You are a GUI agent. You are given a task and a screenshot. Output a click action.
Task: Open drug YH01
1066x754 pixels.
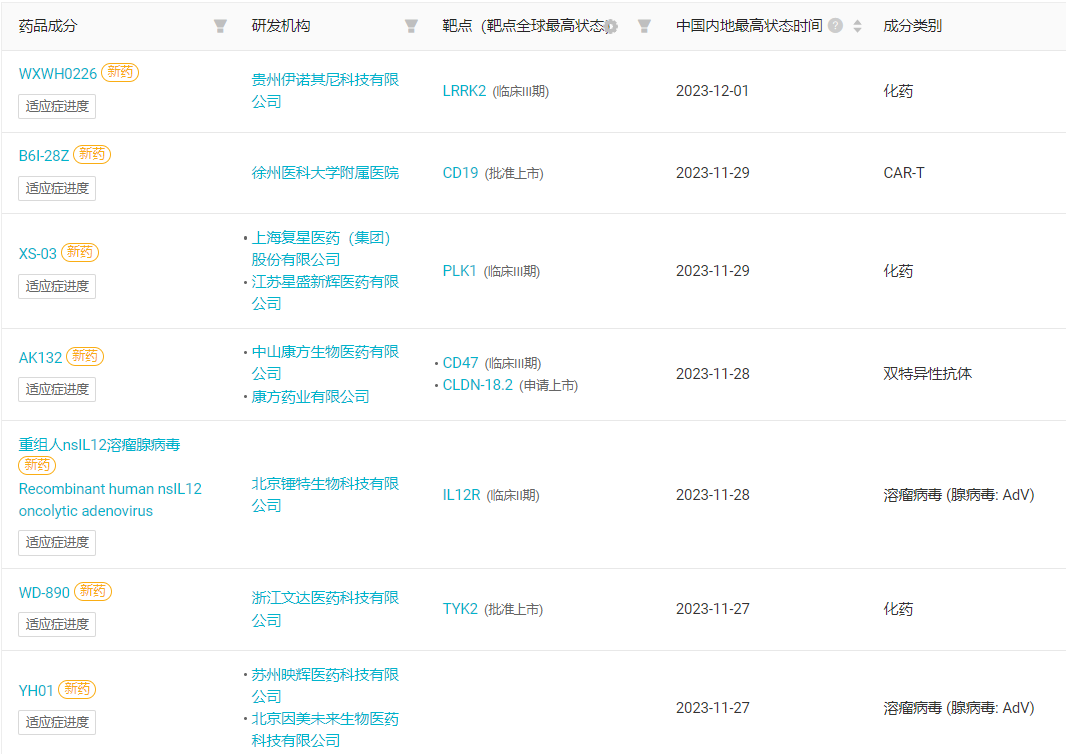(x=36, y=691)
